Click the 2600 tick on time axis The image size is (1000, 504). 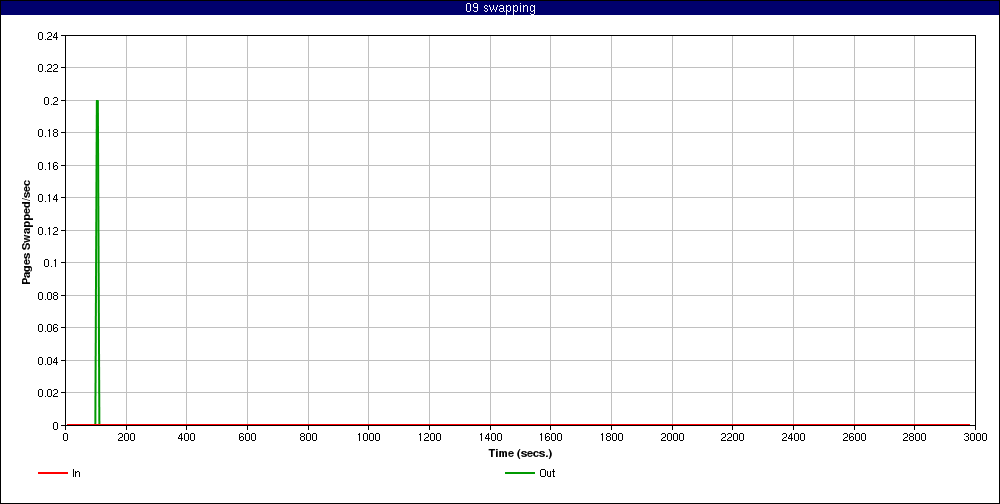[854, 437]
